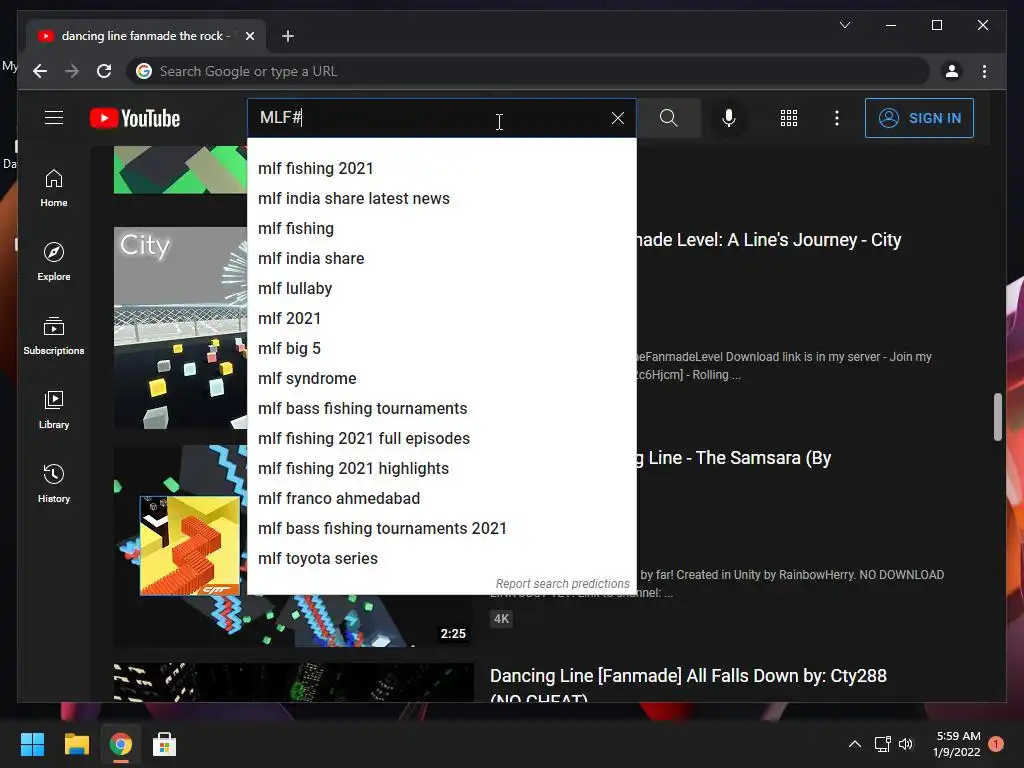
Task: Go back with browser back arrow
Action: 40,71
